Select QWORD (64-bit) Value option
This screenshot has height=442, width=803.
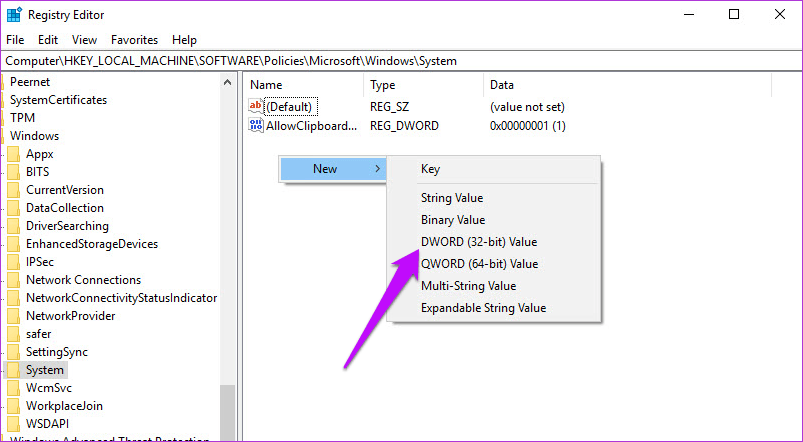(x=479, y=264)
